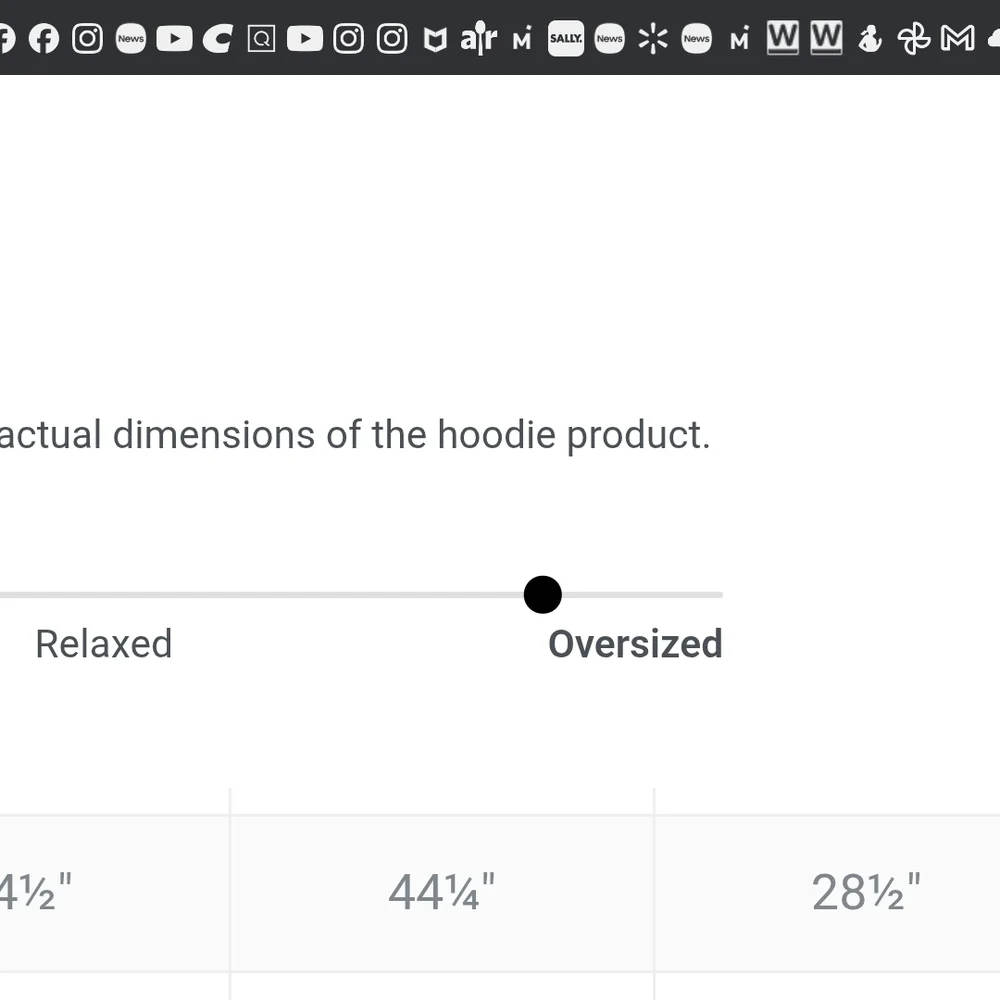This screenshot has height=1000, width=1000.
Task: Select the Relaxed fit option
Action: click(x=104, y=644)
